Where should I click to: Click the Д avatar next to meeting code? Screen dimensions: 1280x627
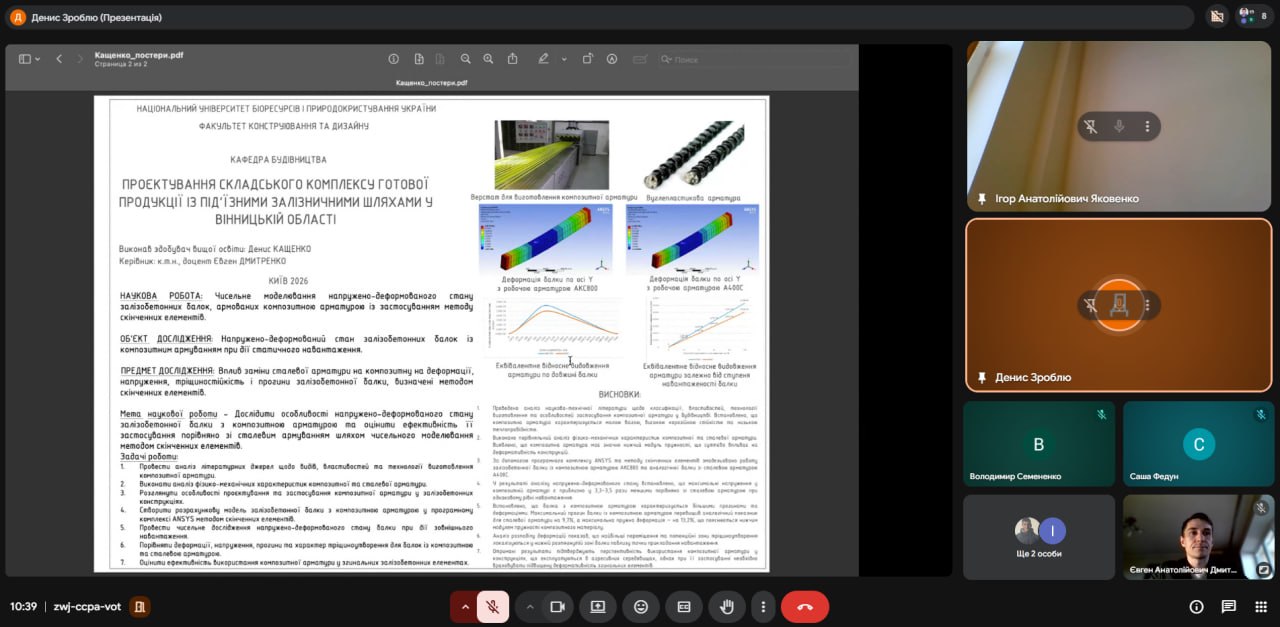click(140, 606)
